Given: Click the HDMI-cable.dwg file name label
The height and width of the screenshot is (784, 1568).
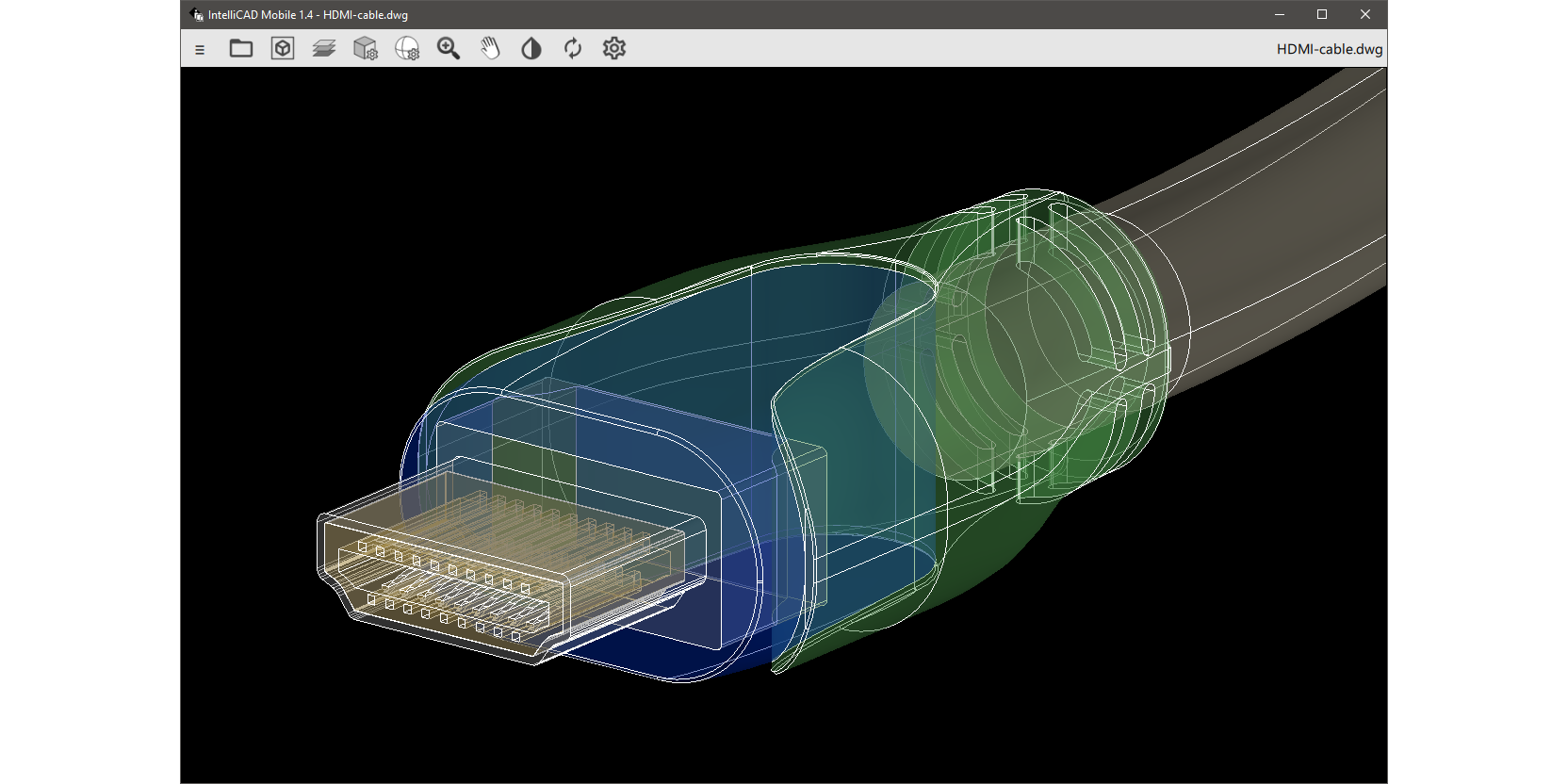Looking at the screenshot, I should 1330,49.
